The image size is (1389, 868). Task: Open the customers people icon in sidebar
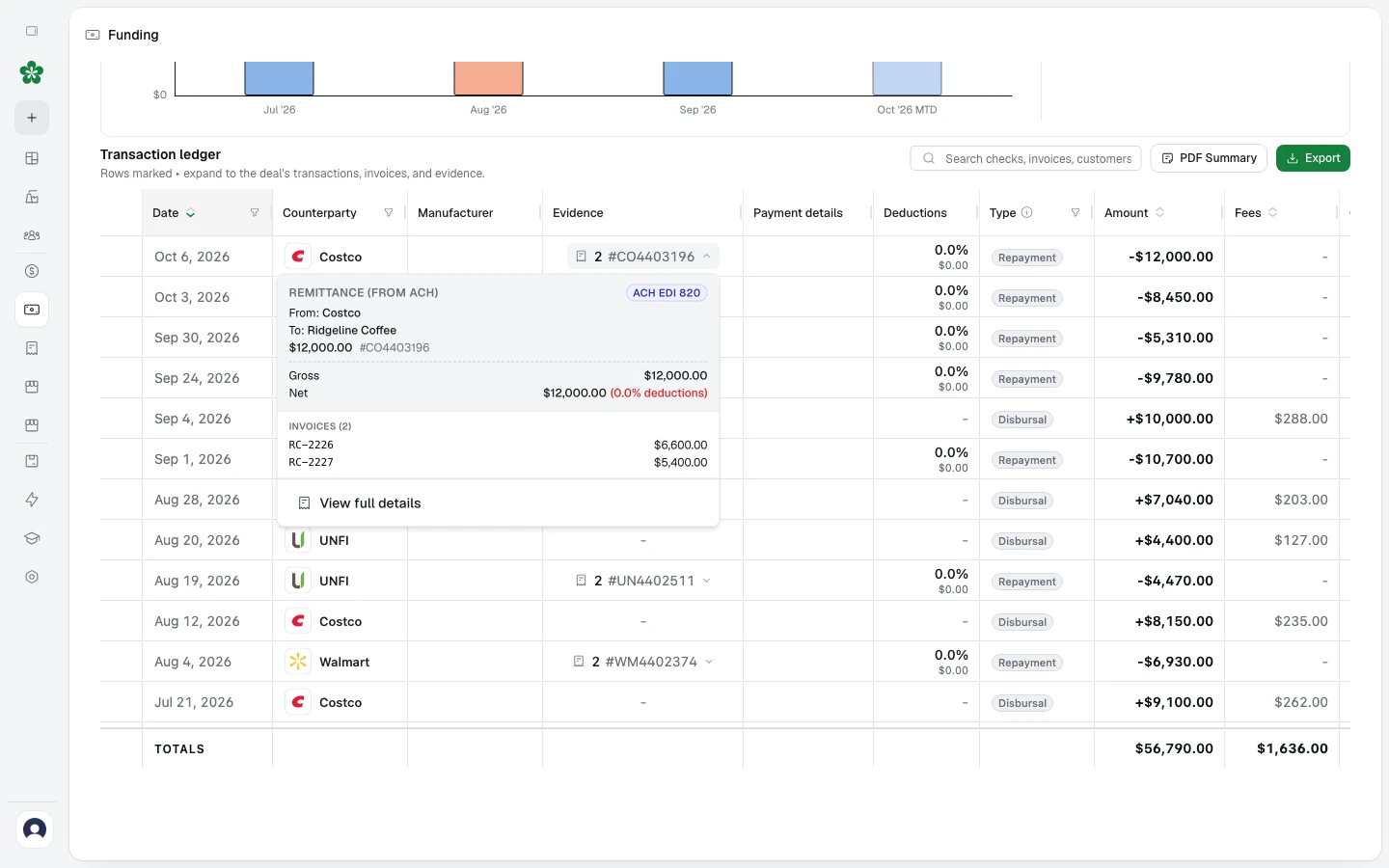point(32,235)
